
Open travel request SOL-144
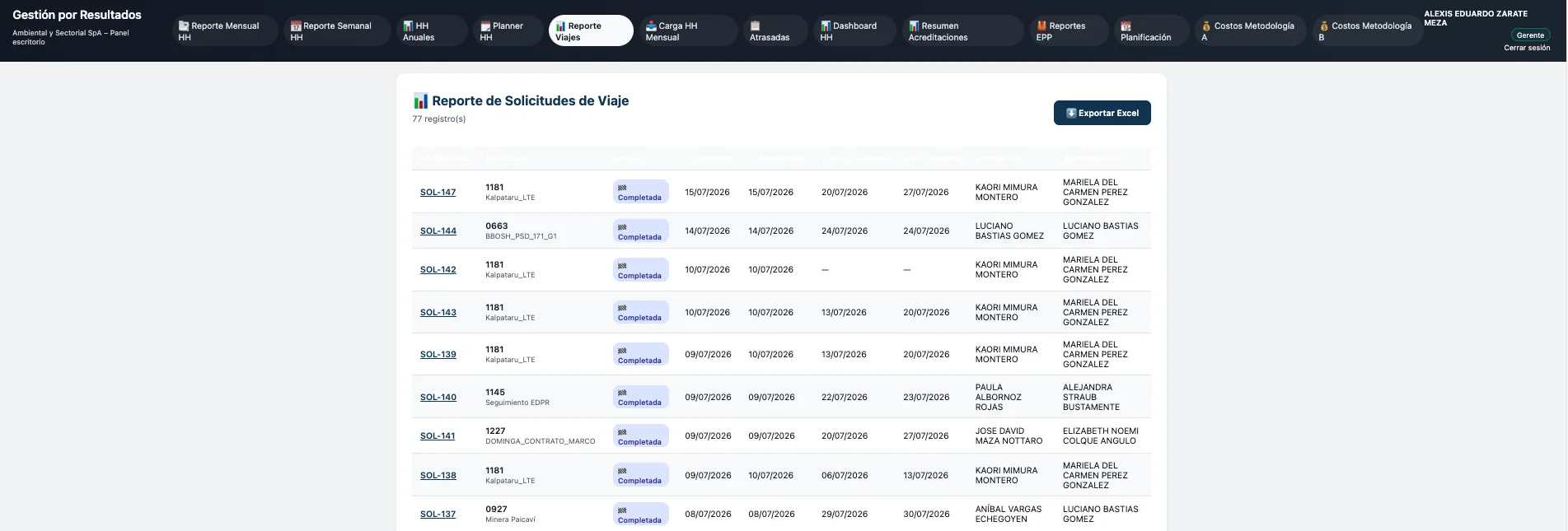(x=438, y=231)
